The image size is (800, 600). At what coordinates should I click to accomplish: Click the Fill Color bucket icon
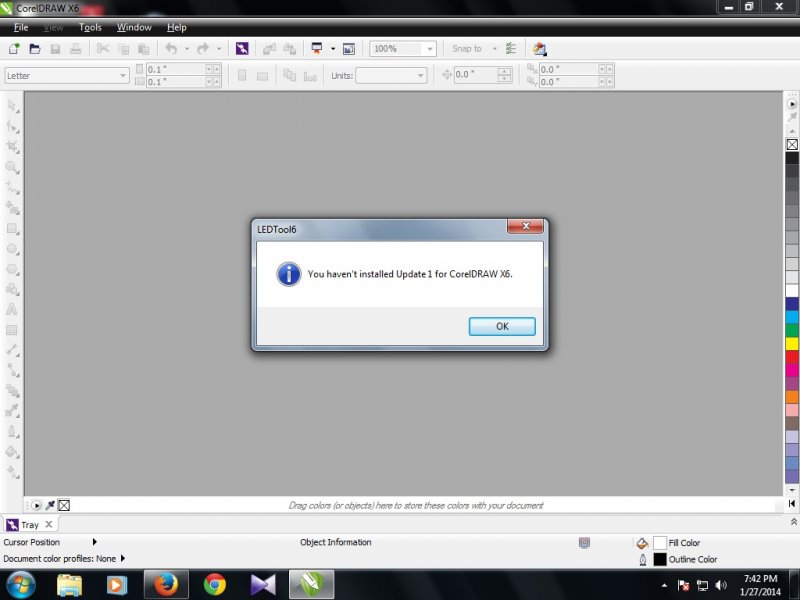click(x=642, y=543)
